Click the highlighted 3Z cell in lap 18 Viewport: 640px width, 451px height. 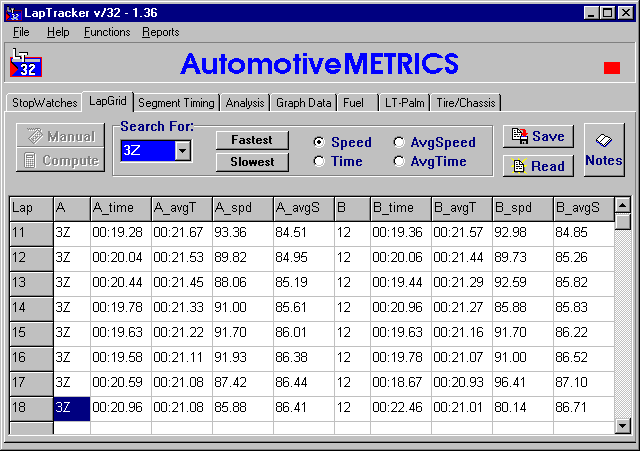pyautogui.click(x=72, y=409)
